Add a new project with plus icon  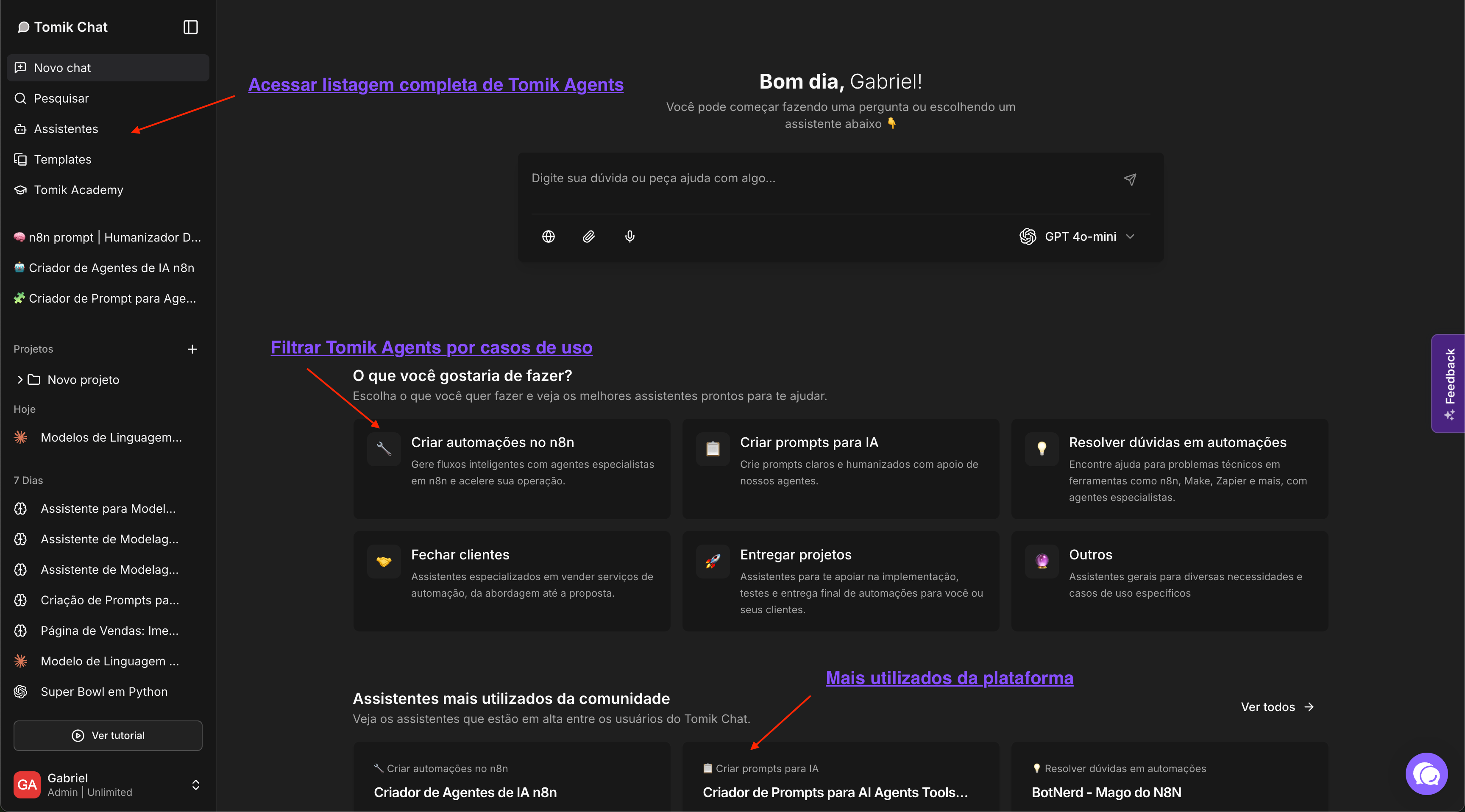click(x=192, y=349)
